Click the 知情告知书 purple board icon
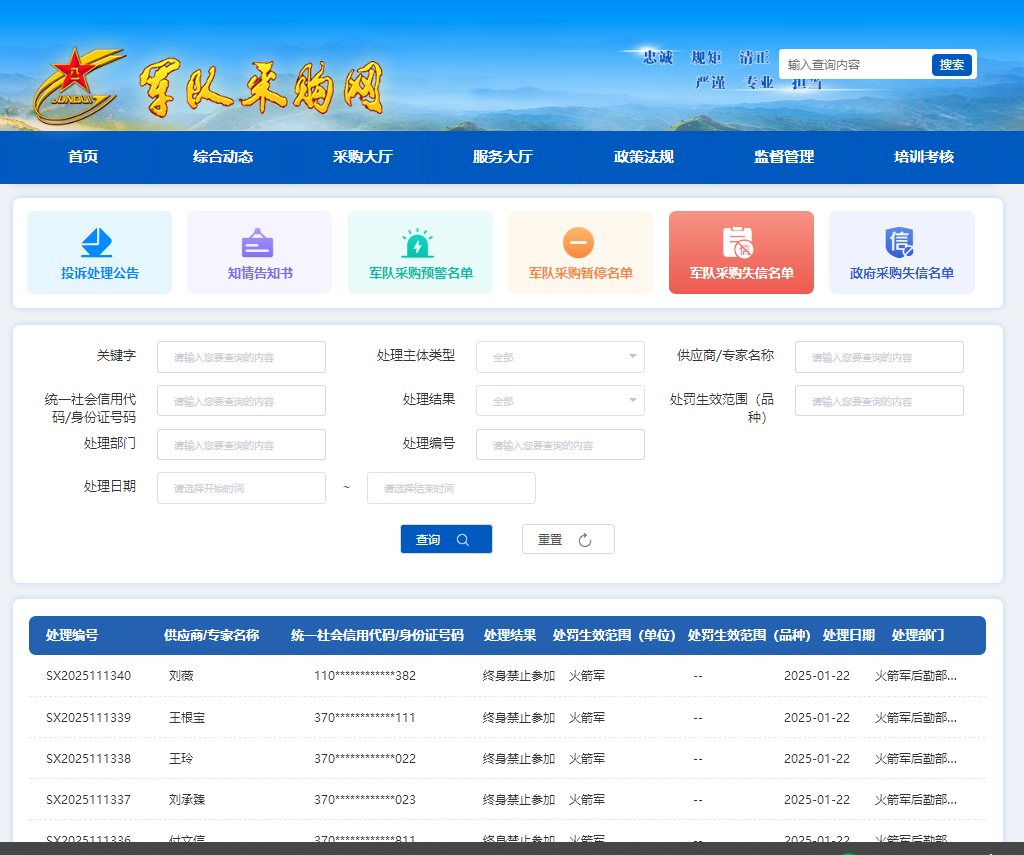Viewport: 1024px width, 855px height. pyautogui.click(x=257, y=243)
